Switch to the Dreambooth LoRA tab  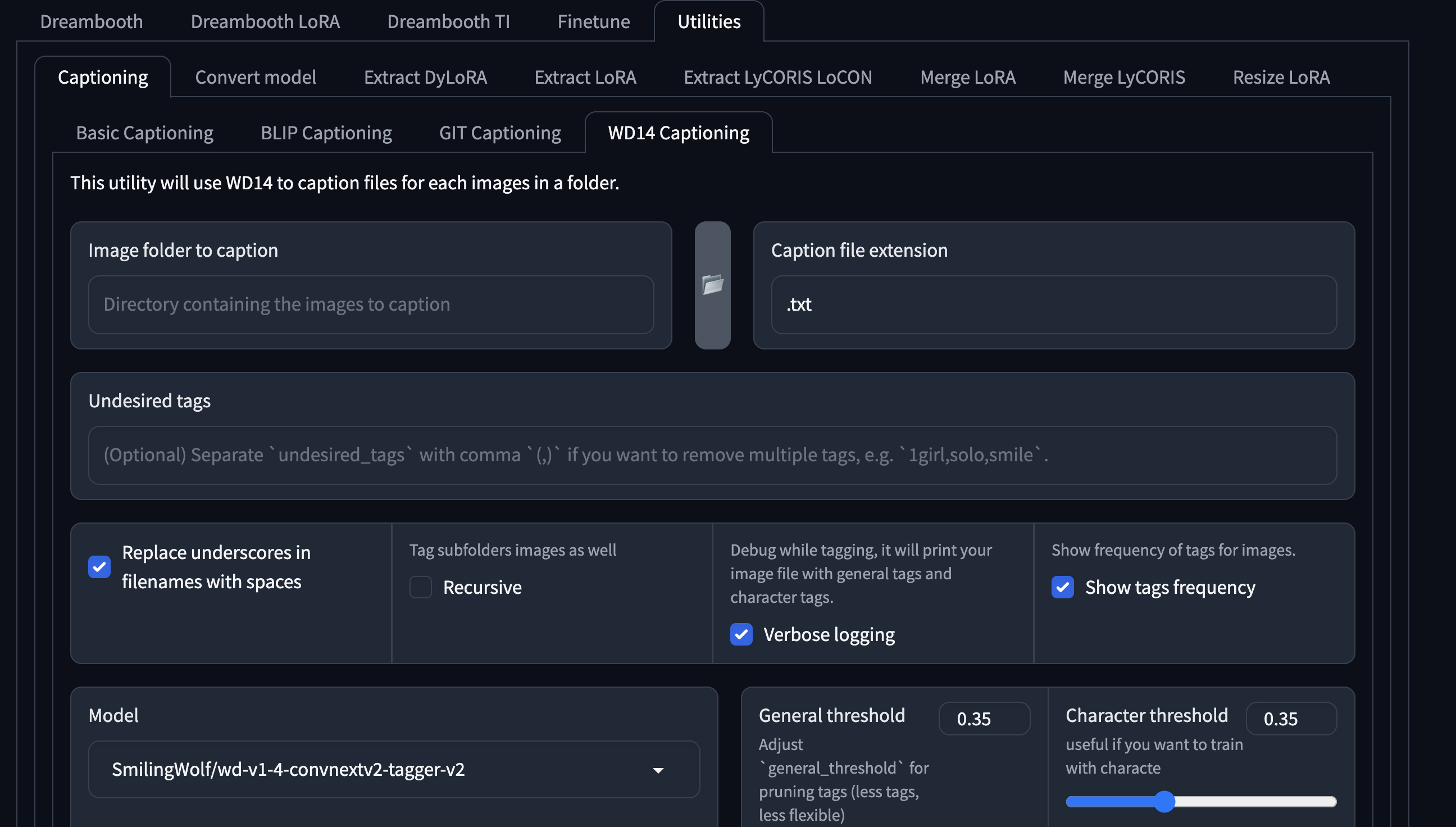pos(265,21)
